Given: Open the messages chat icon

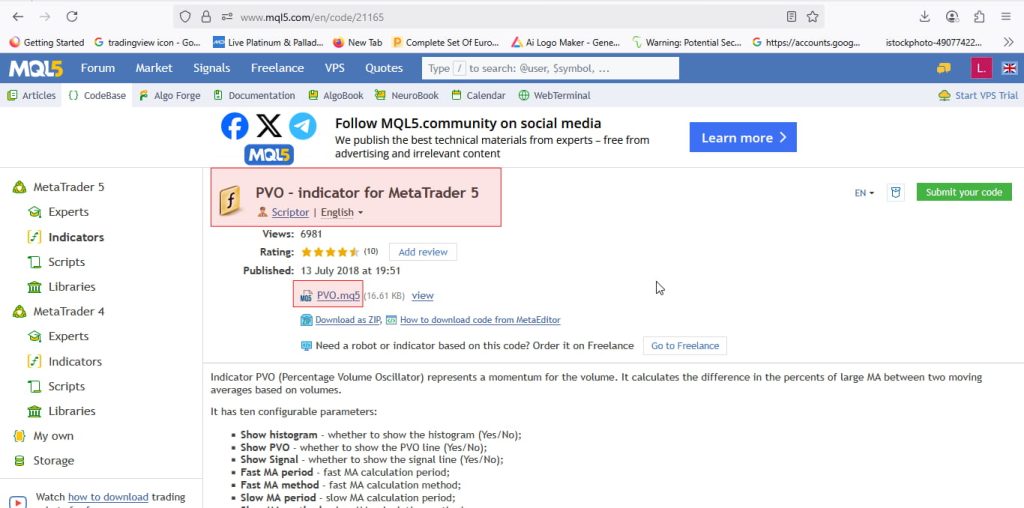Looking at the screenshot, I should [944, 68].
